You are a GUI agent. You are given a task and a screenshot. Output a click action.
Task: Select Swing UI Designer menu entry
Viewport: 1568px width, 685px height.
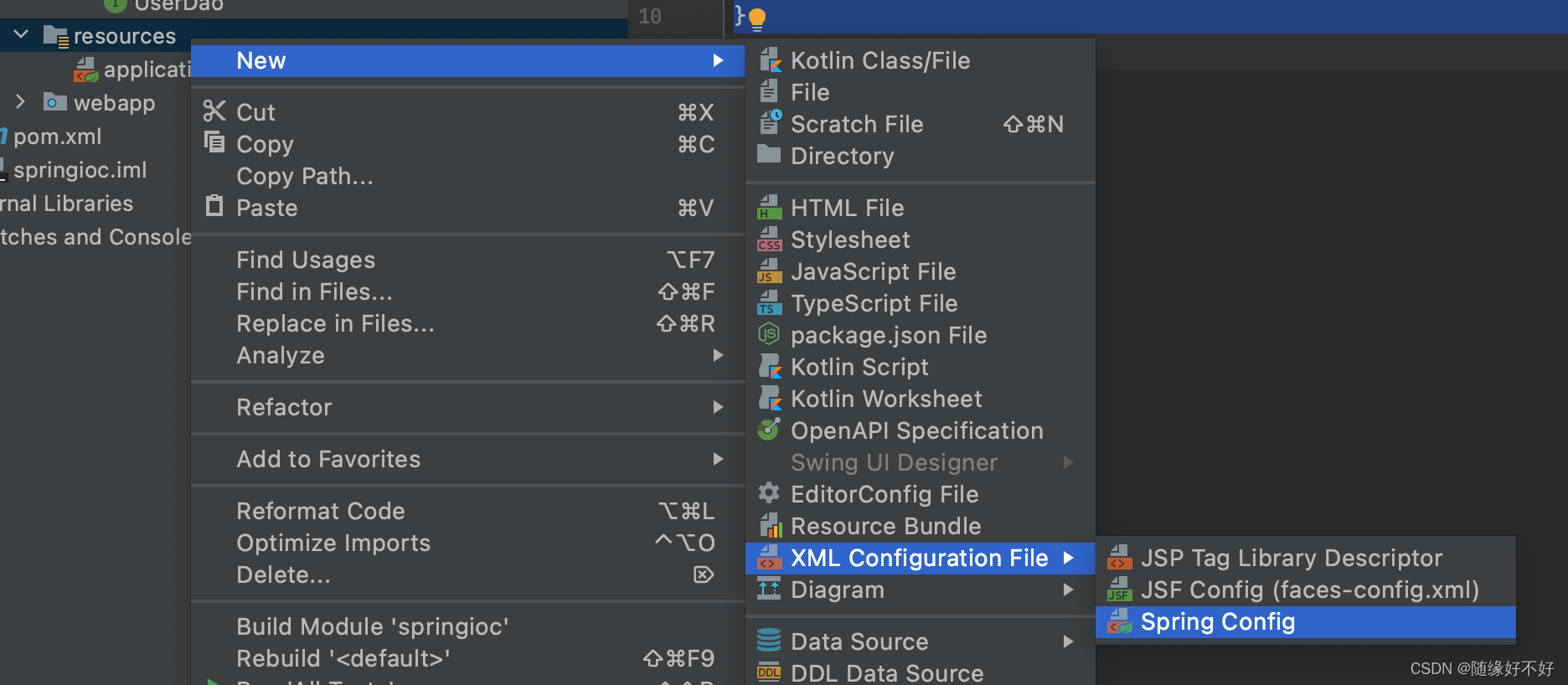(x=921, y=462)
